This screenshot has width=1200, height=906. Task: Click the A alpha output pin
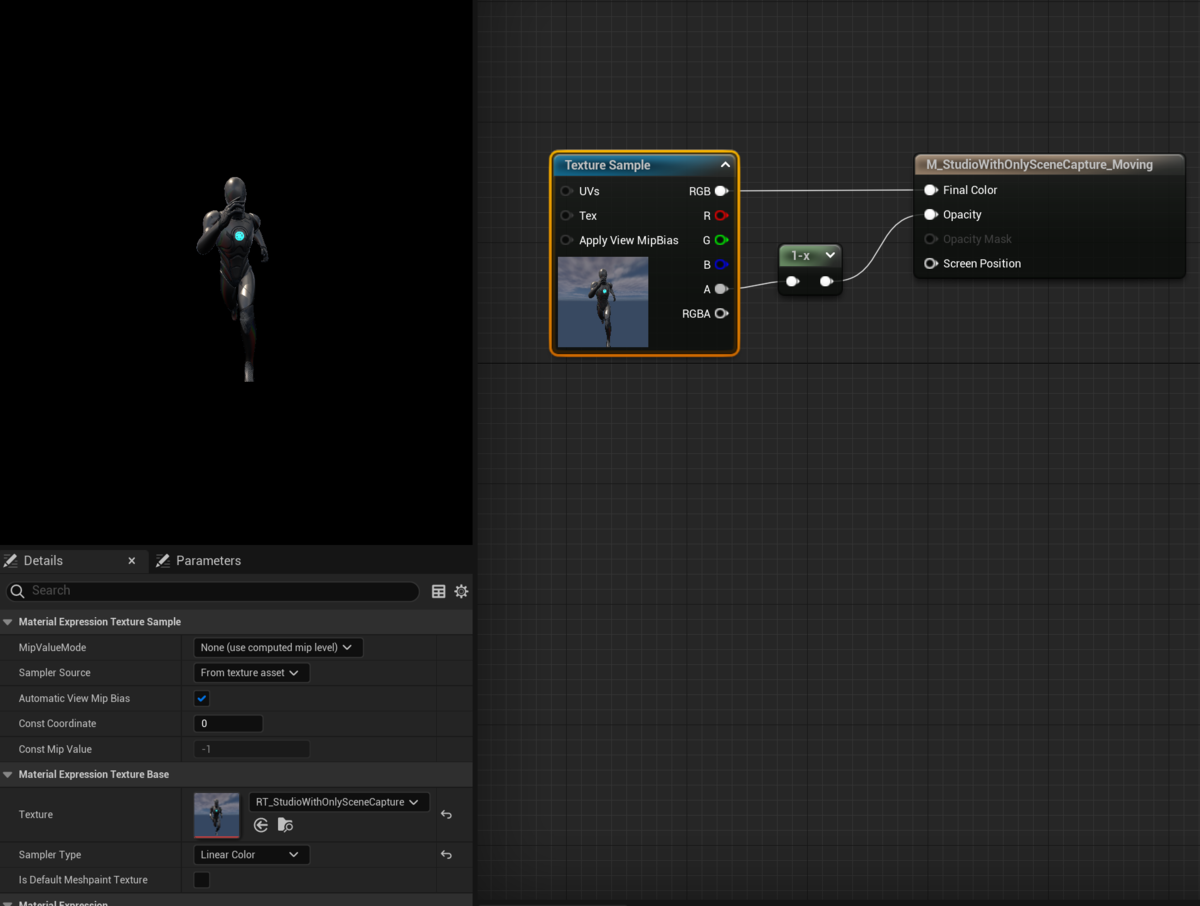point(721,289)
